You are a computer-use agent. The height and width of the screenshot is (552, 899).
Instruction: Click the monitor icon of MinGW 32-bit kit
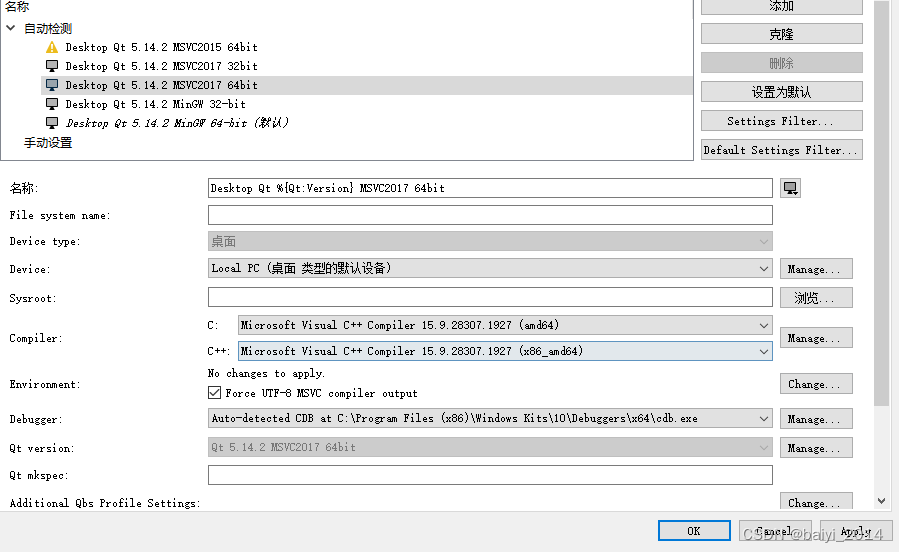52,104
